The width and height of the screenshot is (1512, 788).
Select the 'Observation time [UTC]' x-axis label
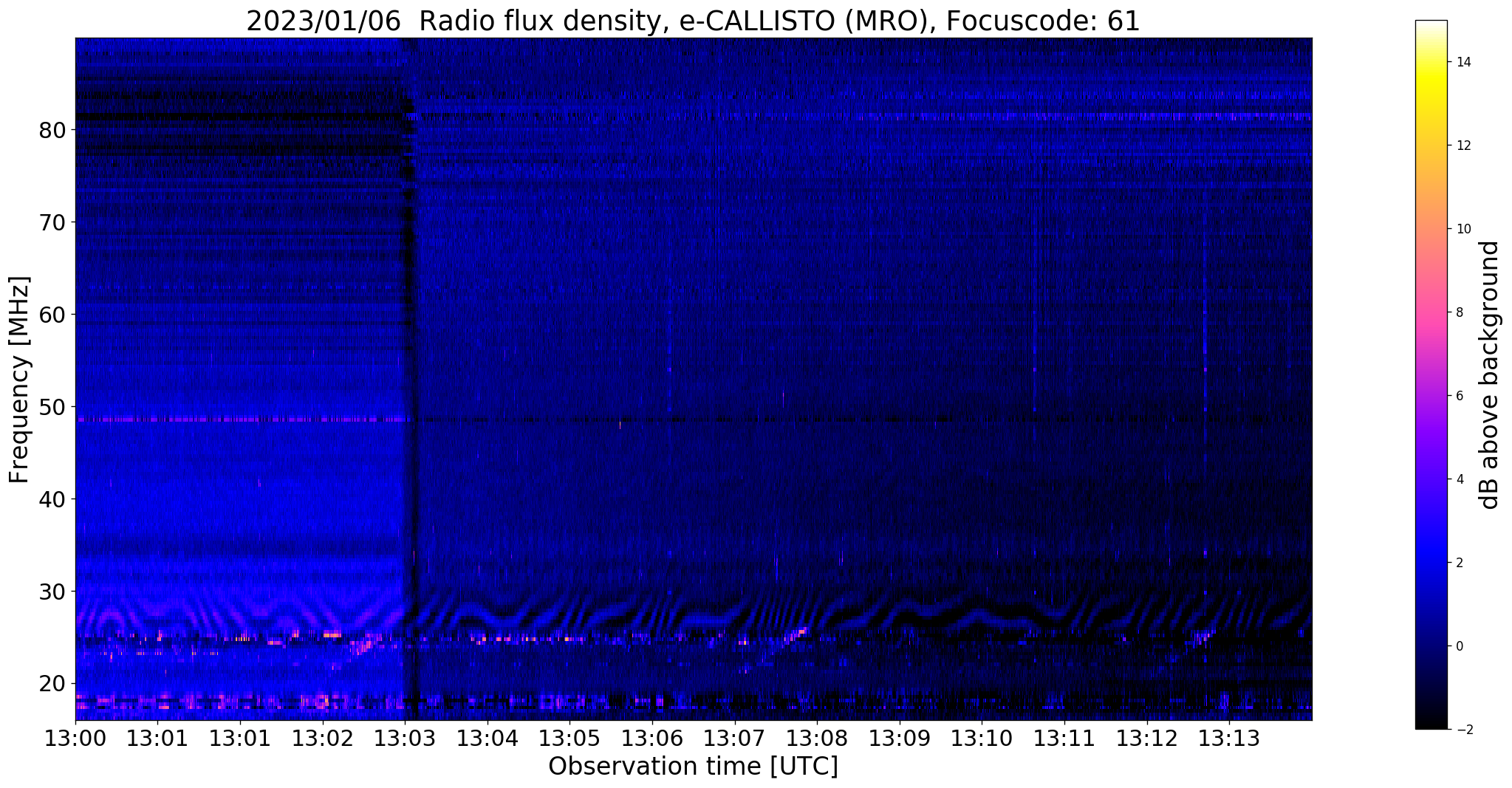(x=693, y=767)
